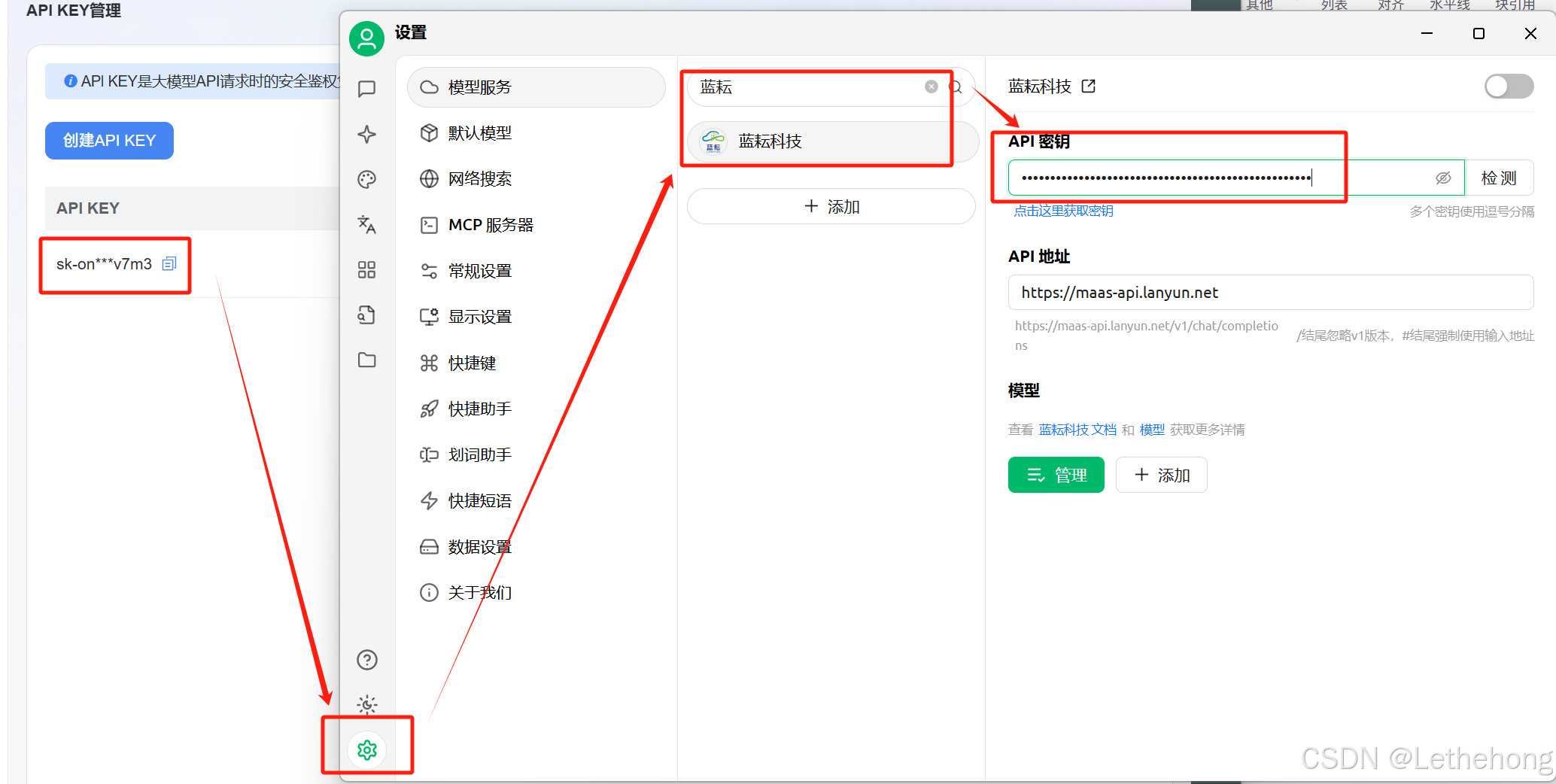Open 常规设置 settings page
The image size is (1556, 784).
(536, 271)
